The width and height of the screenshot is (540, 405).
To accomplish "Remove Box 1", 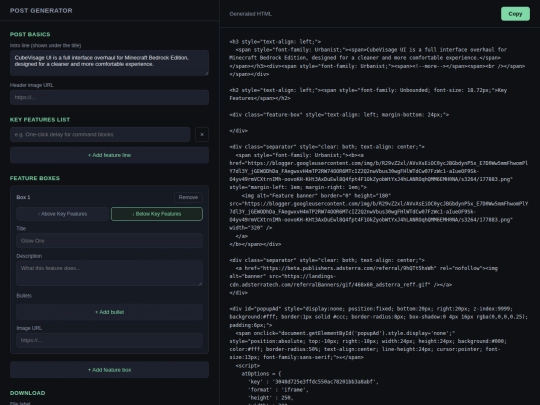I will [188, 197].
